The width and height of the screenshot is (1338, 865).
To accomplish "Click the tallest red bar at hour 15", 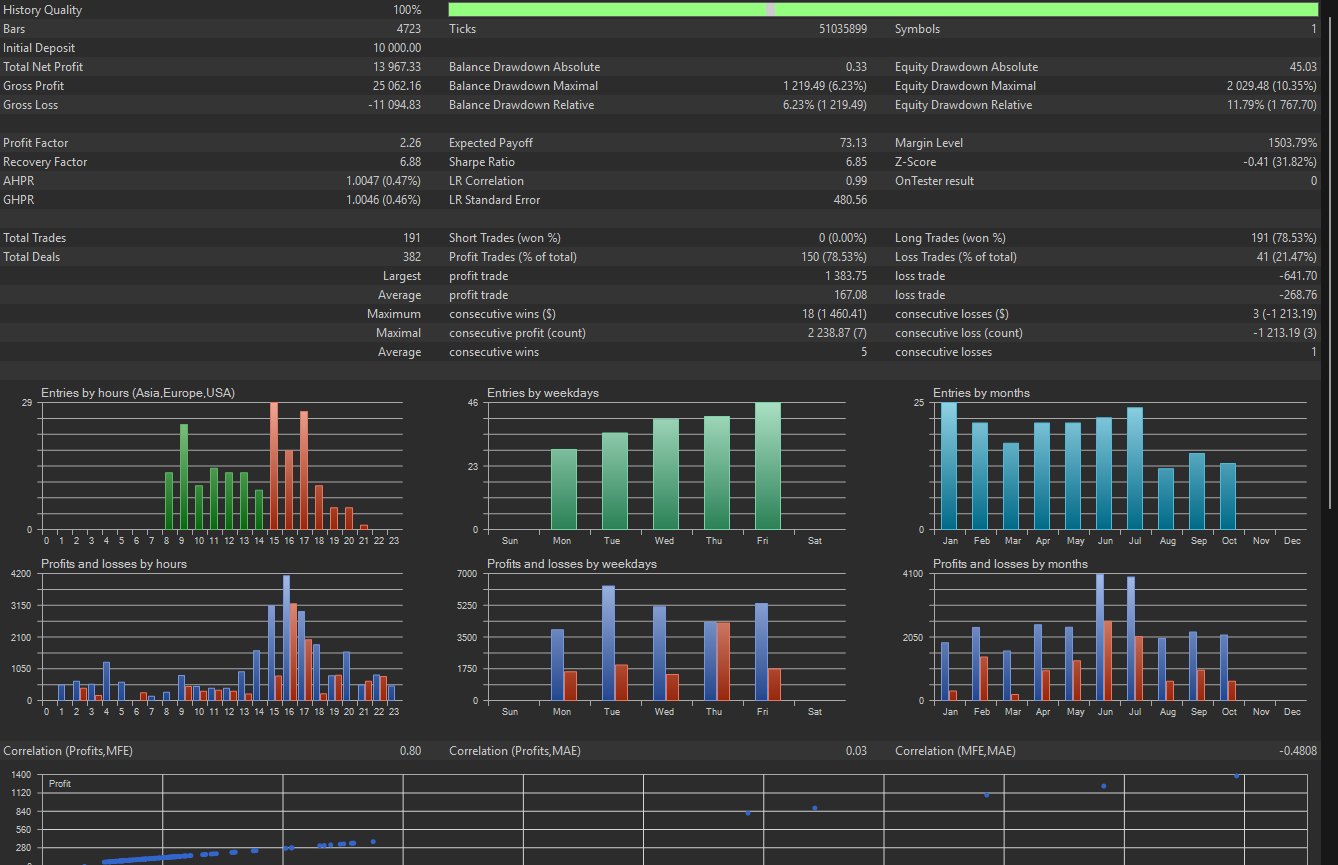I will point(274,466).
